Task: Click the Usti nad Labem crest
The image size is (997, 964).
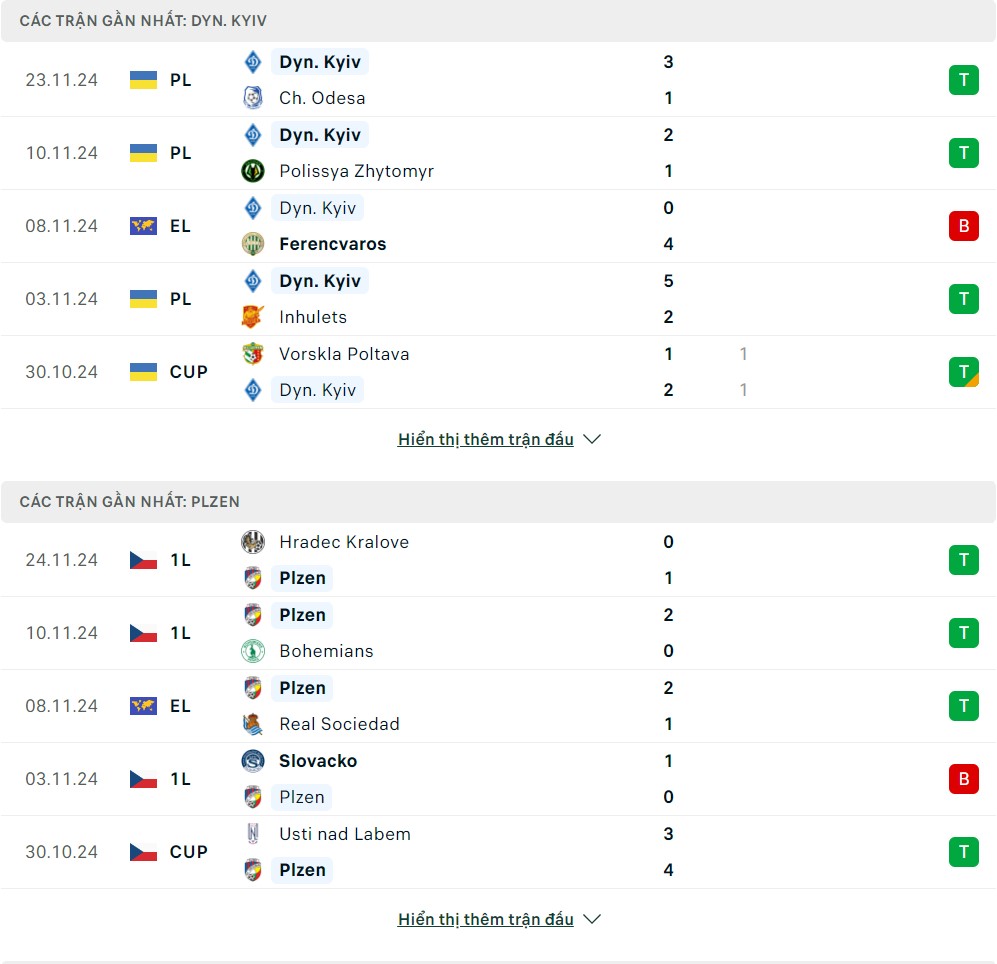Action: (252, 834)
